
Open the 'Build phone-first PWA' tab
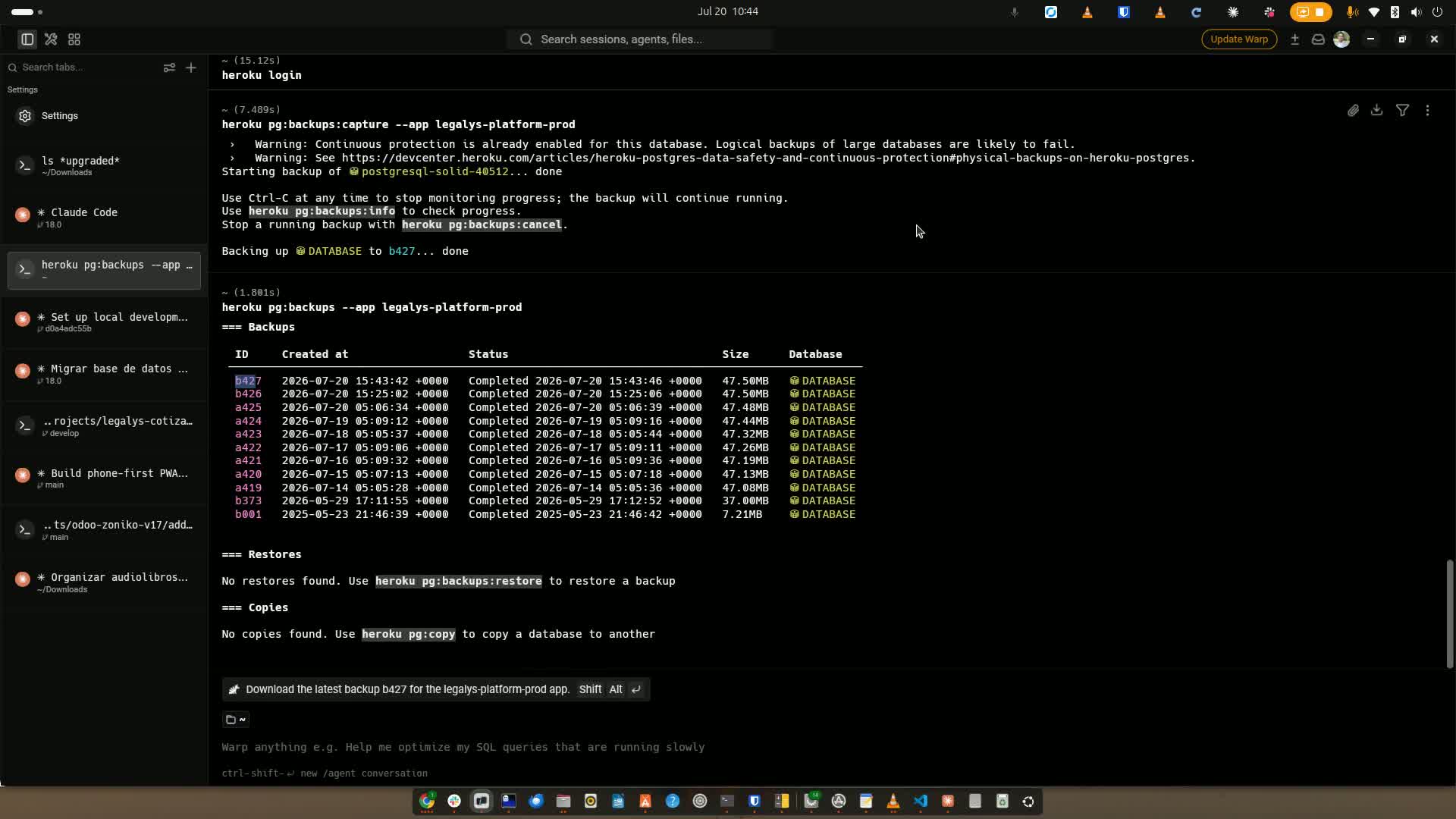[104, 479]
